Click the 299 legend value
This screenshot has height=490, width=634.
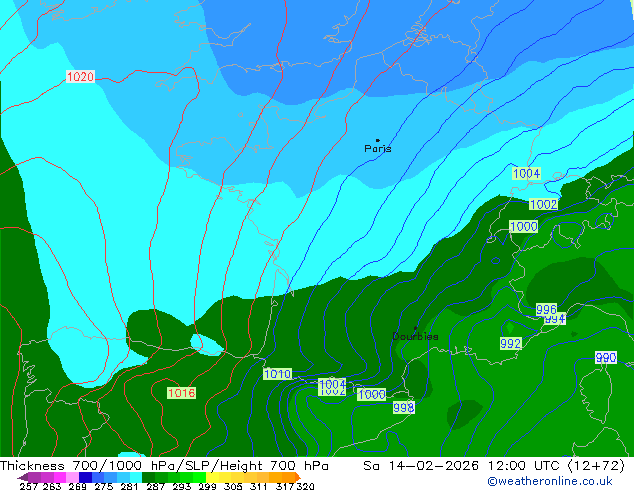207,486
